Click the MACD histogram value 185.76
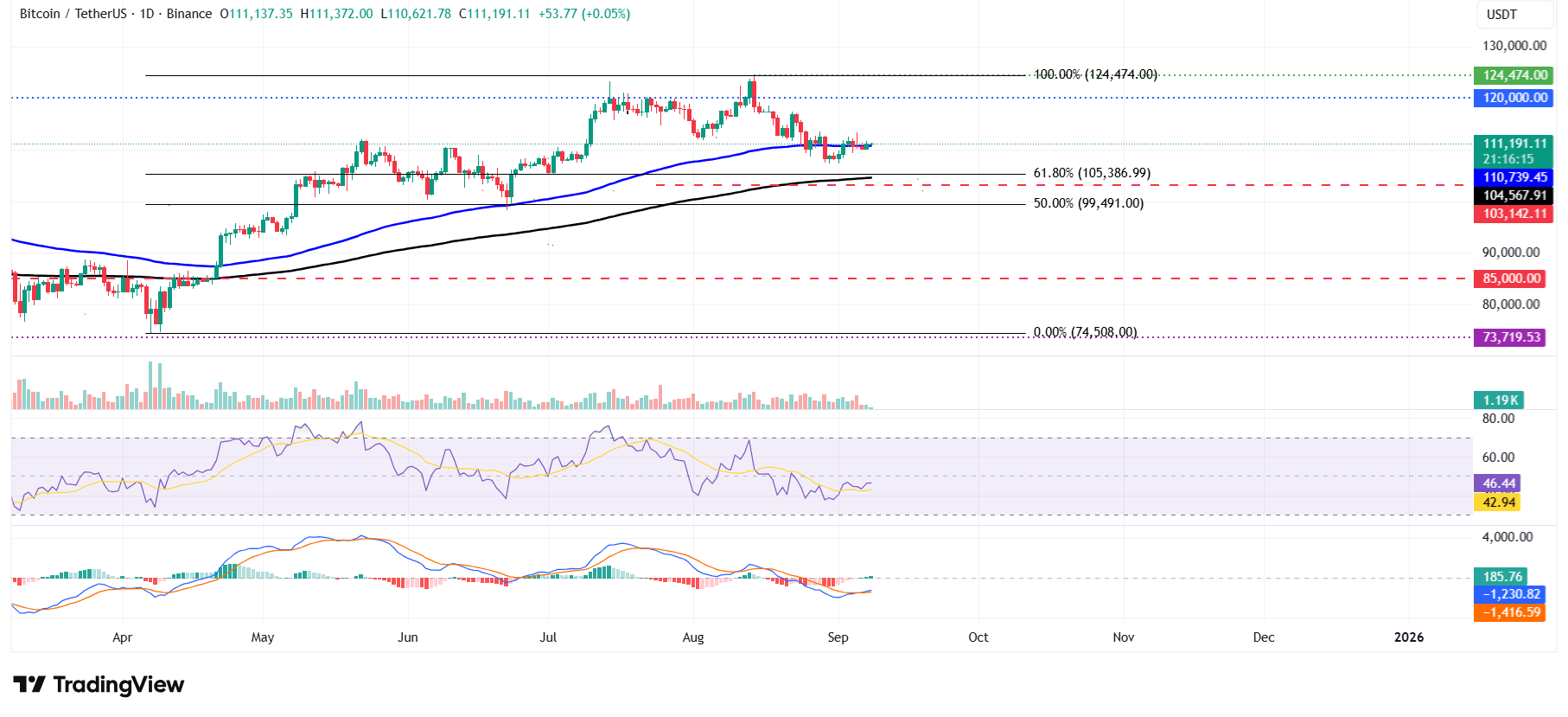Screen dimensions: 1568x717 [1501, 577]
